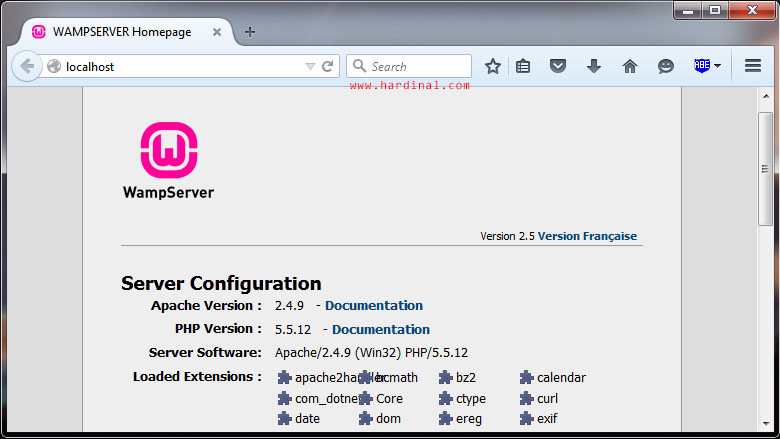
Task: Open a new tab with plus button
Action: tap(250, 32)
